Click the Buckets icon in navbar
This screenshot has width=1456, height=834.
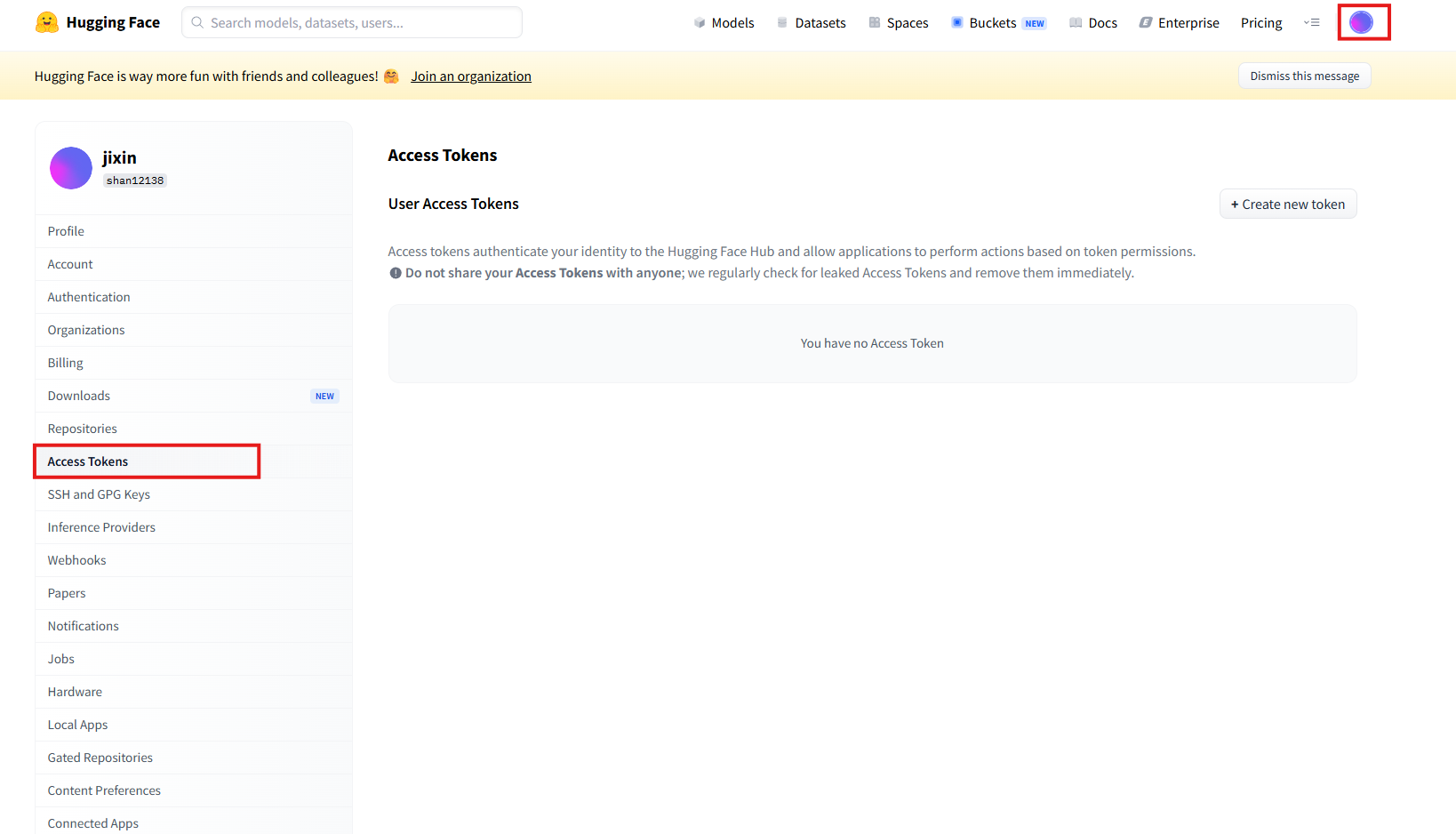coord(957,23)
